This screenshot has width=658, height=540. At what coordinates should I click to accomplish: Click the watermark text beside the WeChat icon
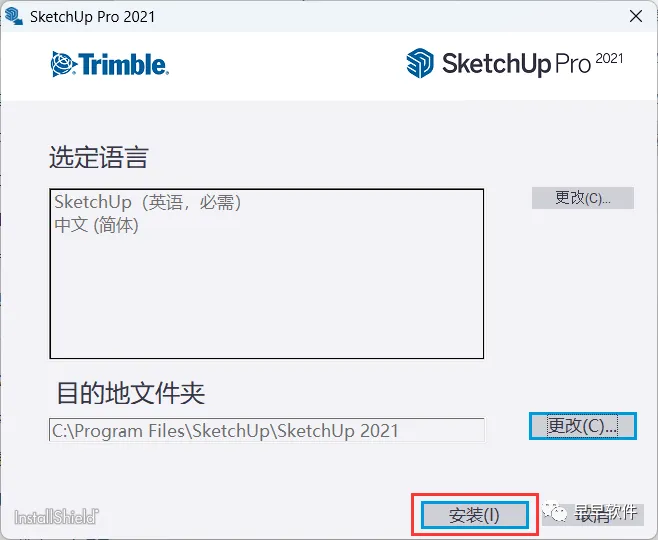(606, 513)
